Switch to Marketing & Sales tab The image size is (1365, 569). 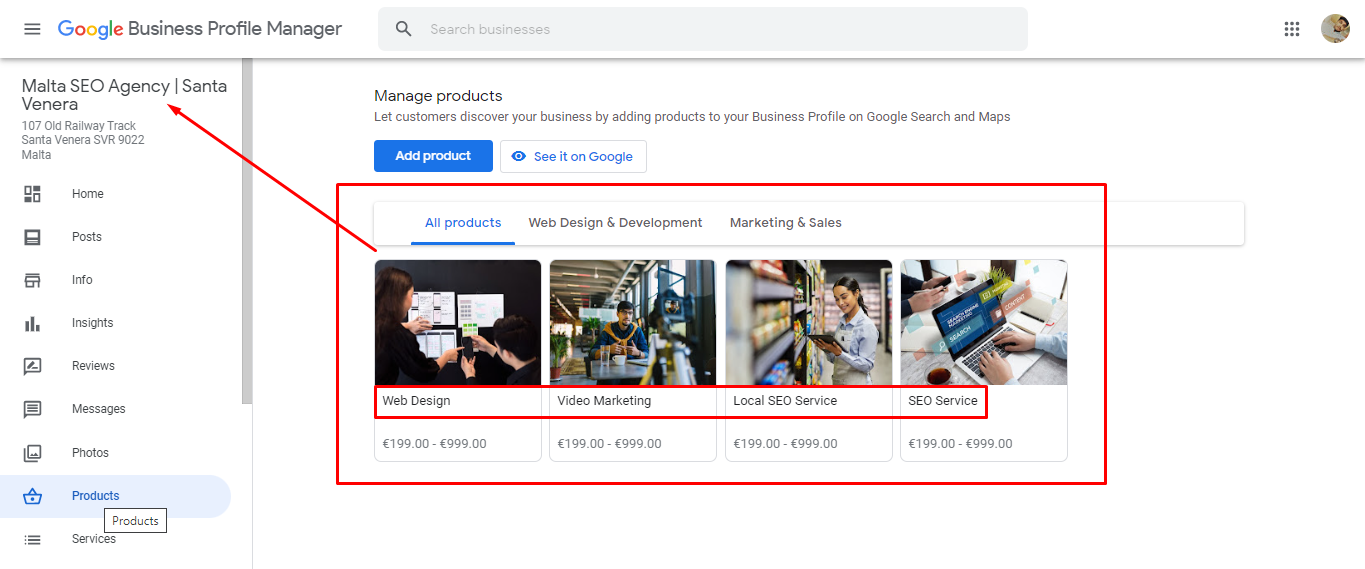point(786,223)
